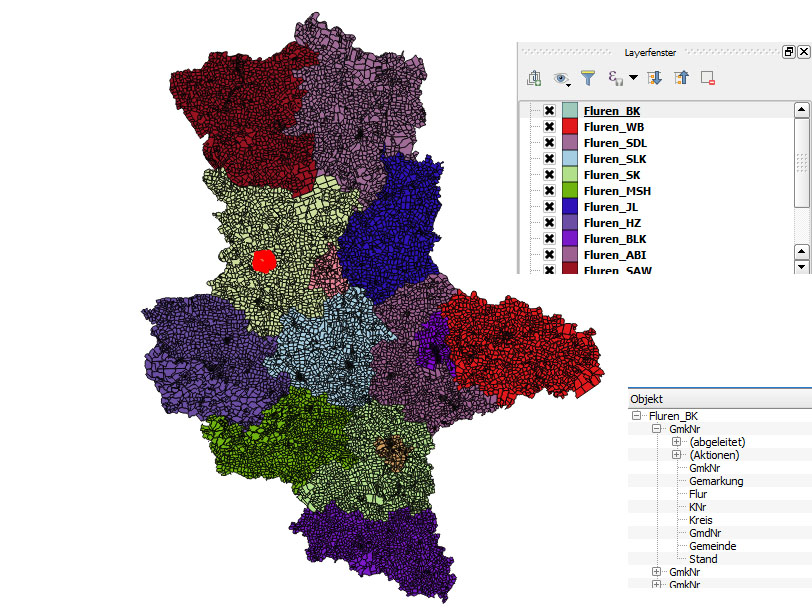Click the expand all layers icon
The image size is (812, 608).
point(655,78)
